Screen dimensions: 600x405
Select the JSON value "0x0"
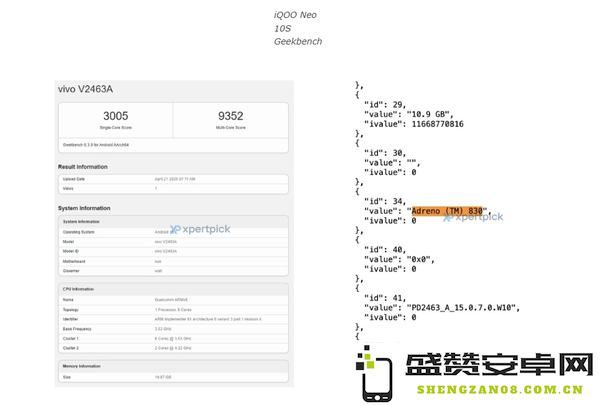pos(418,260)
